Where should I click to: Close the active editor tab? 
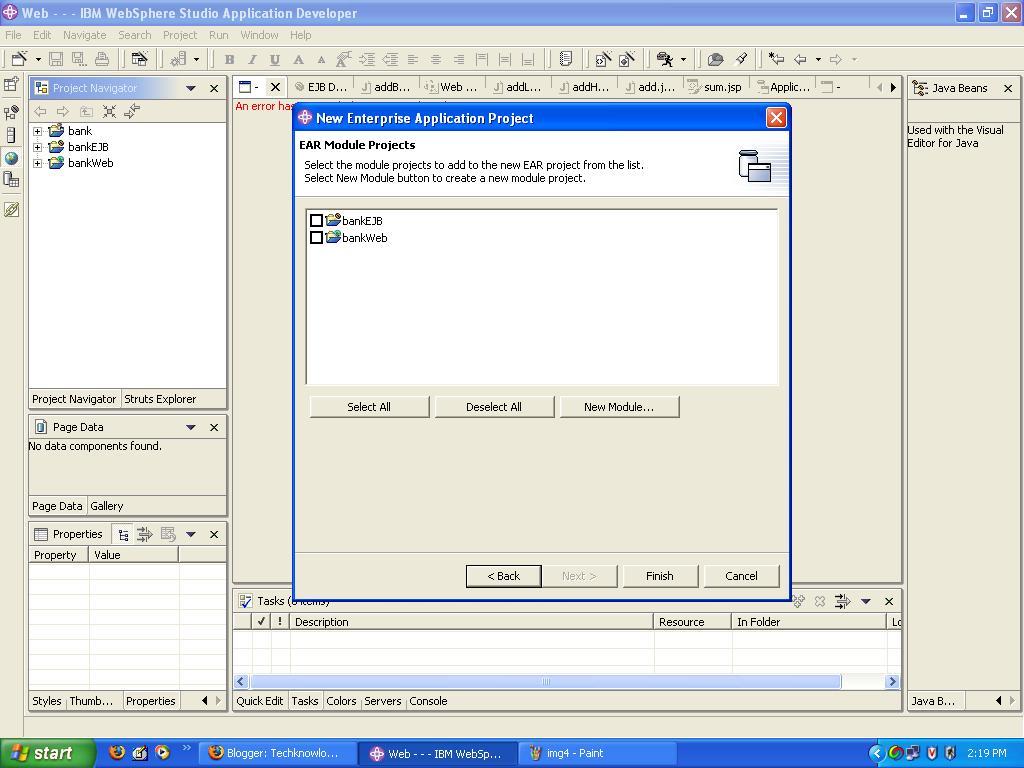(x=276, y=87)
